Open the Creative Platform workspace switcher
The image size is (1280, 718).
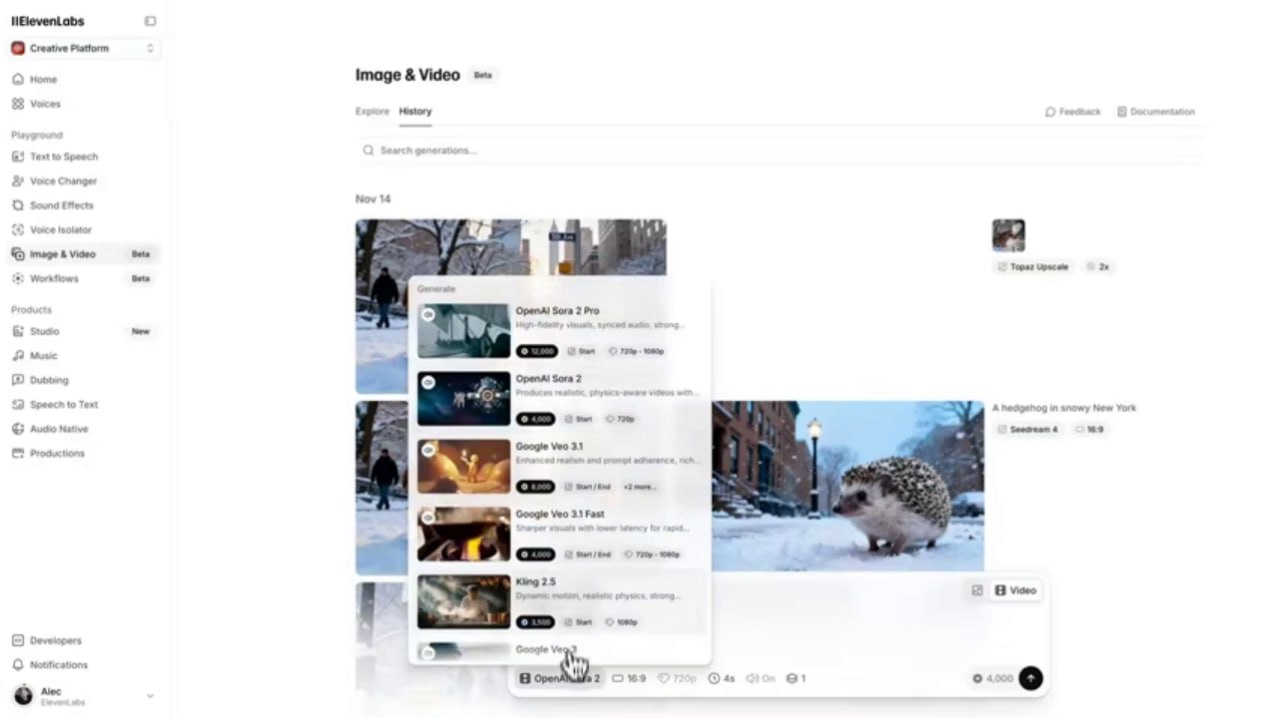[x=83, y=48]
